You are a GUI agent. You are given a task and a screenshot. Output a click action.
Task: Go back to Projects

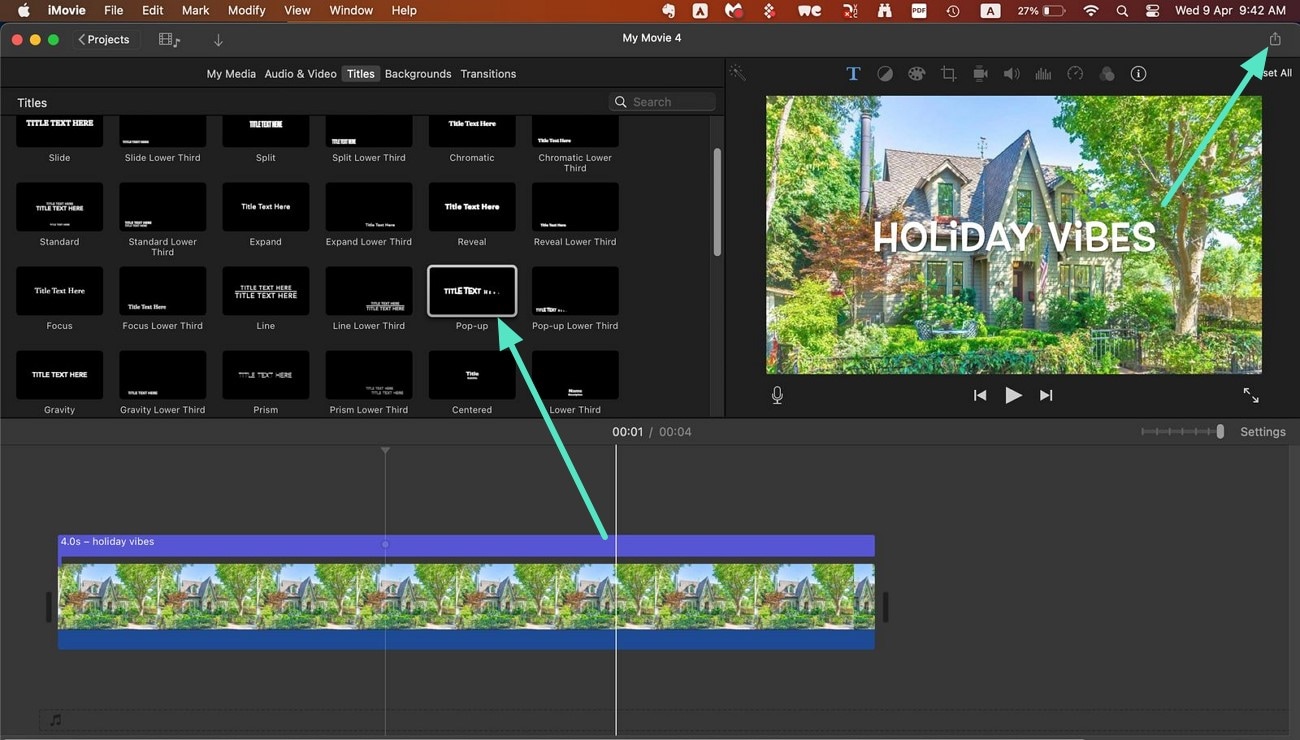tap(104, 40)
